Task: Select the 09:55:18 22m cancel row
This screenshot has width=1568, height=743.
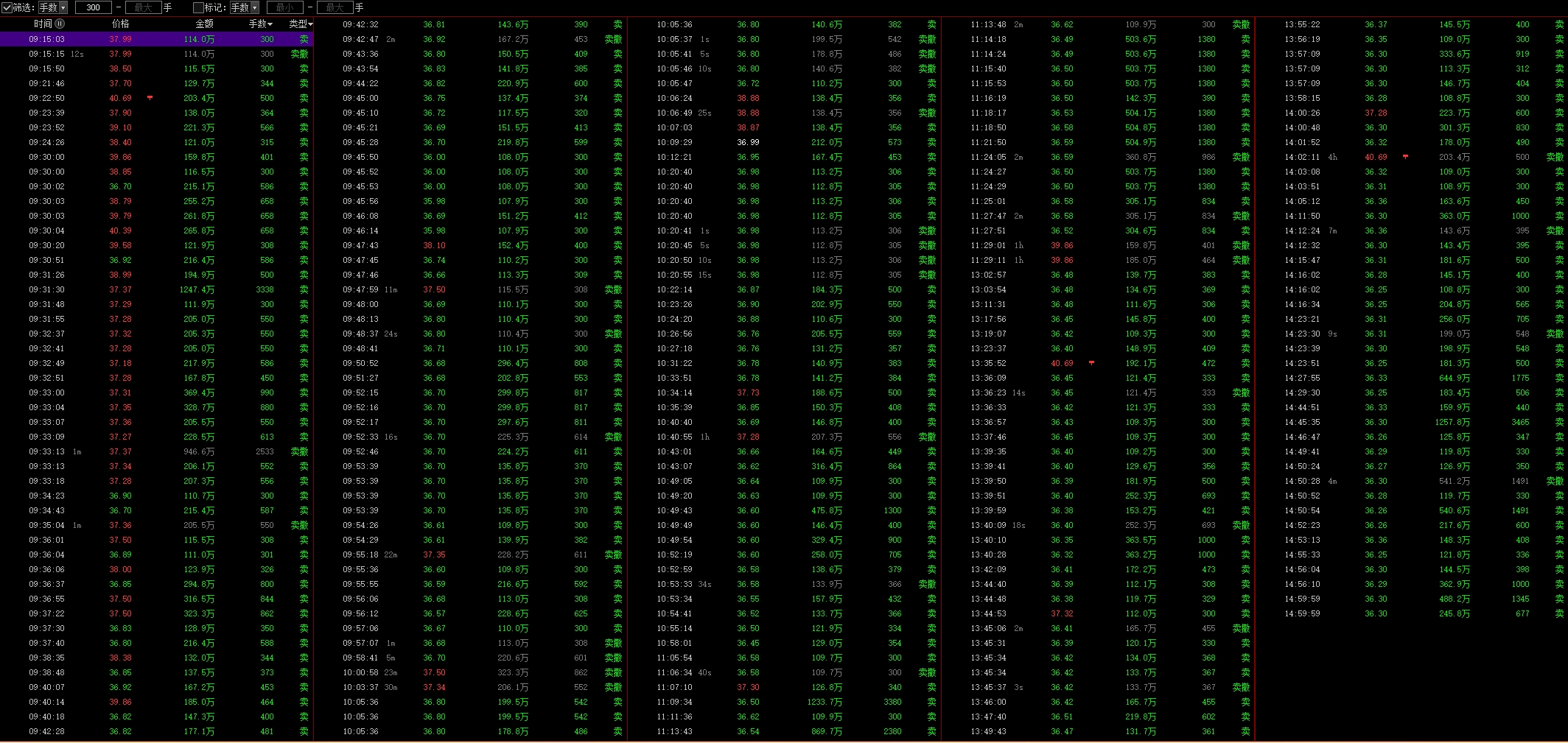Action: pyautogui.click(x=471, y=554)
